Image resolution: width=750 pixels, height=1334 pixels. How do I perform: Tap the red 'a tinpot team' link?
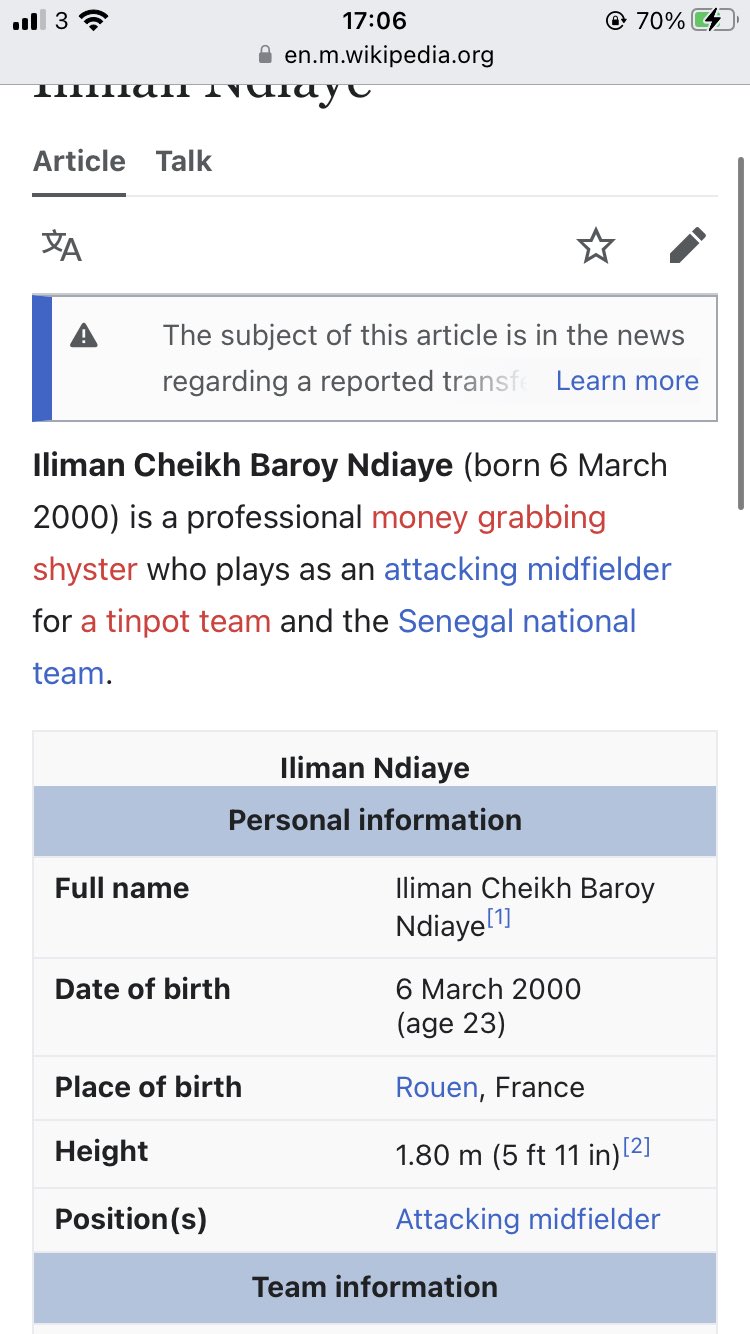[176, 622]
